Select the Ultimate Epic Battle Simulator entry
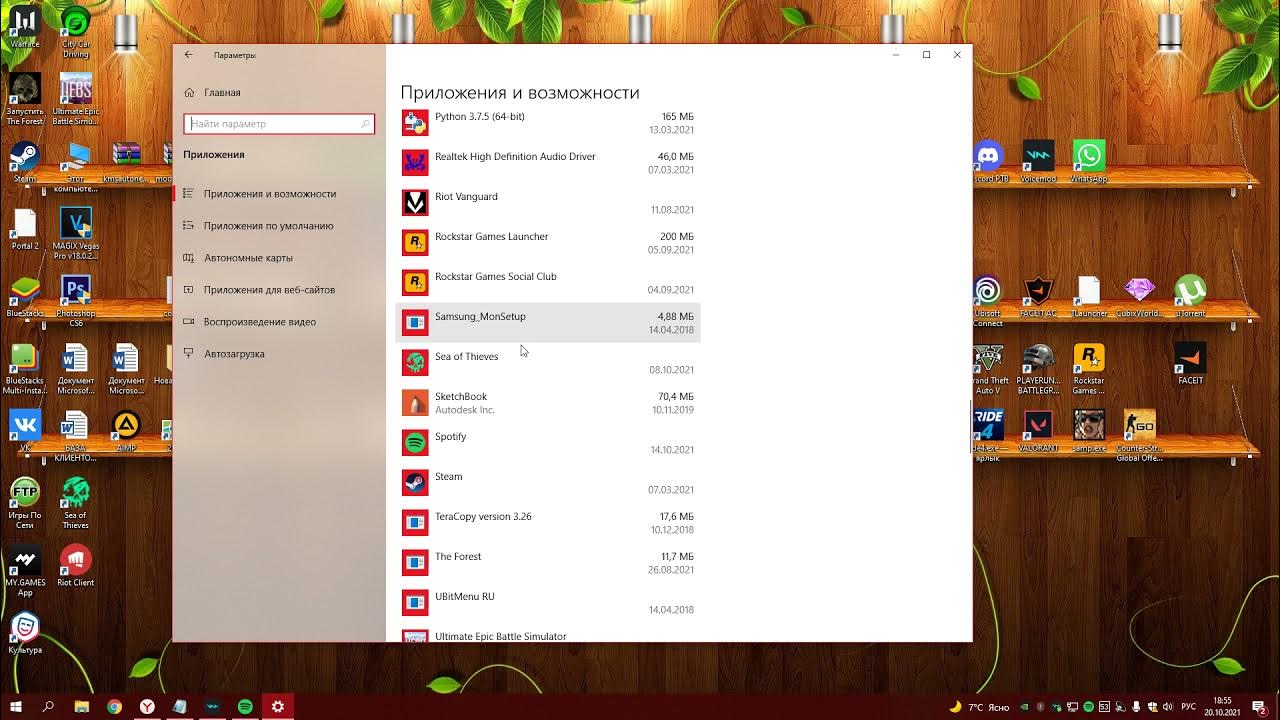Viewport: 1280px width, 720px height. point(548,634)
